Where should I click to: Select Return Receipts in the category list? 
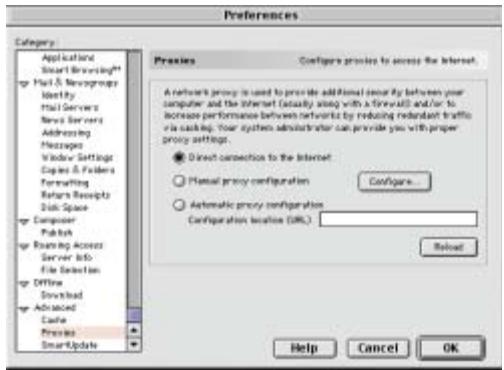click(76, 195)
